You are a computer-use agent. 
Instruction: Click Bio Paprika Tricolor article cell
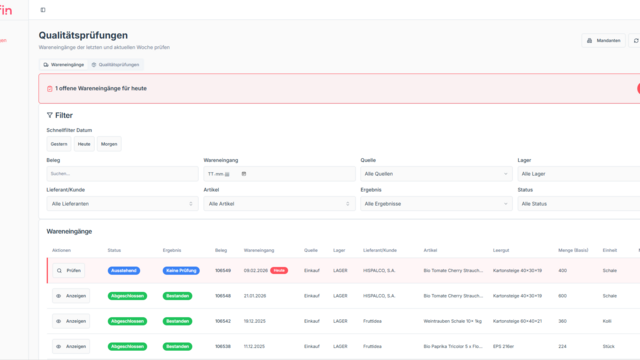tap(453, 347)
